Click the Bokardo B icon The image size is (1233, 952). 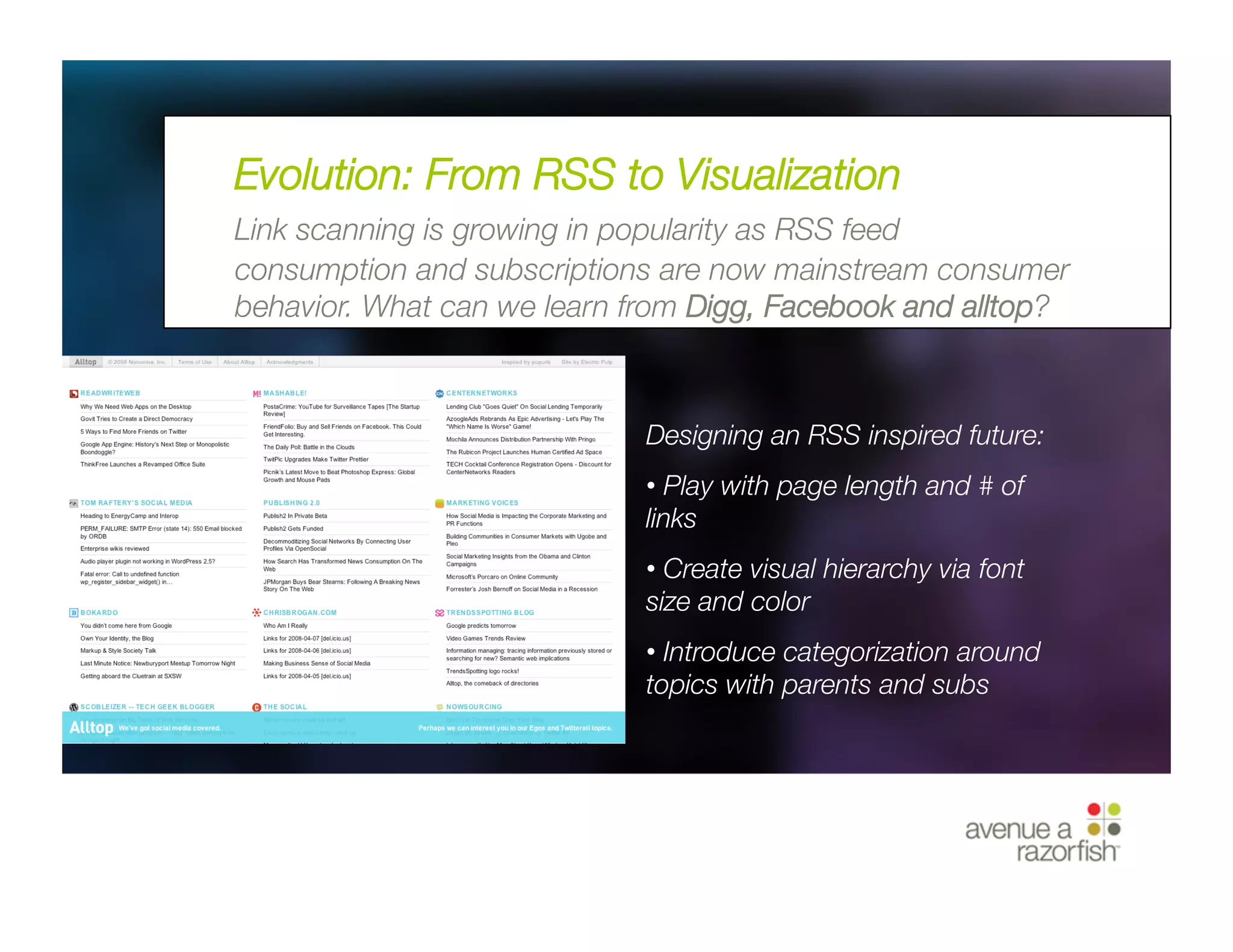point(73,613)
